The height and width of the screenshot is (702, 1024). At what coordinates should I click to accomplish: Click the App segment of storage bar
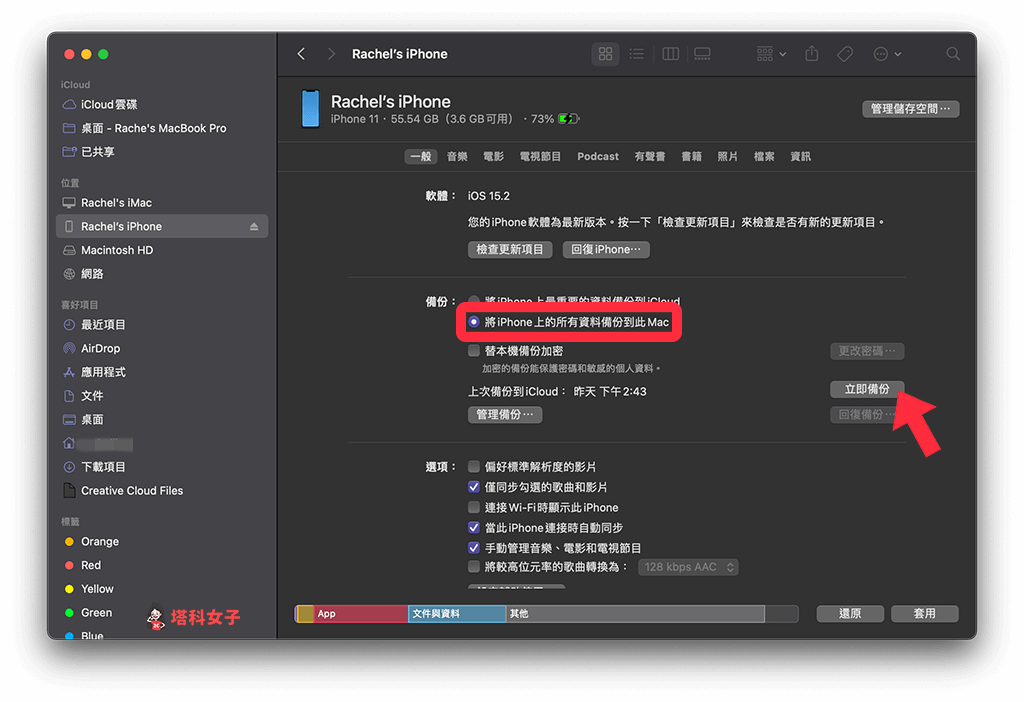pyautogui.click(x=361, y=613)
